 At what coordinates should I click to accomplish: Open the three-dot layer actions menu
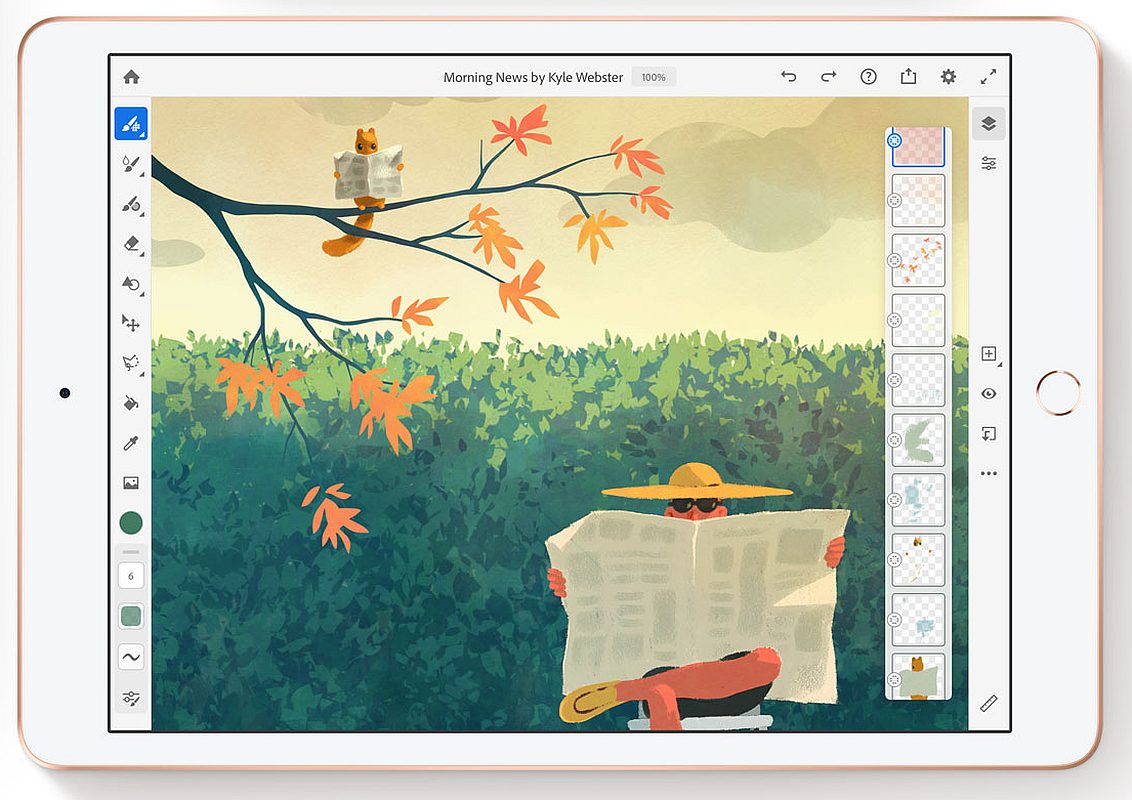click(x=989, y=474)
